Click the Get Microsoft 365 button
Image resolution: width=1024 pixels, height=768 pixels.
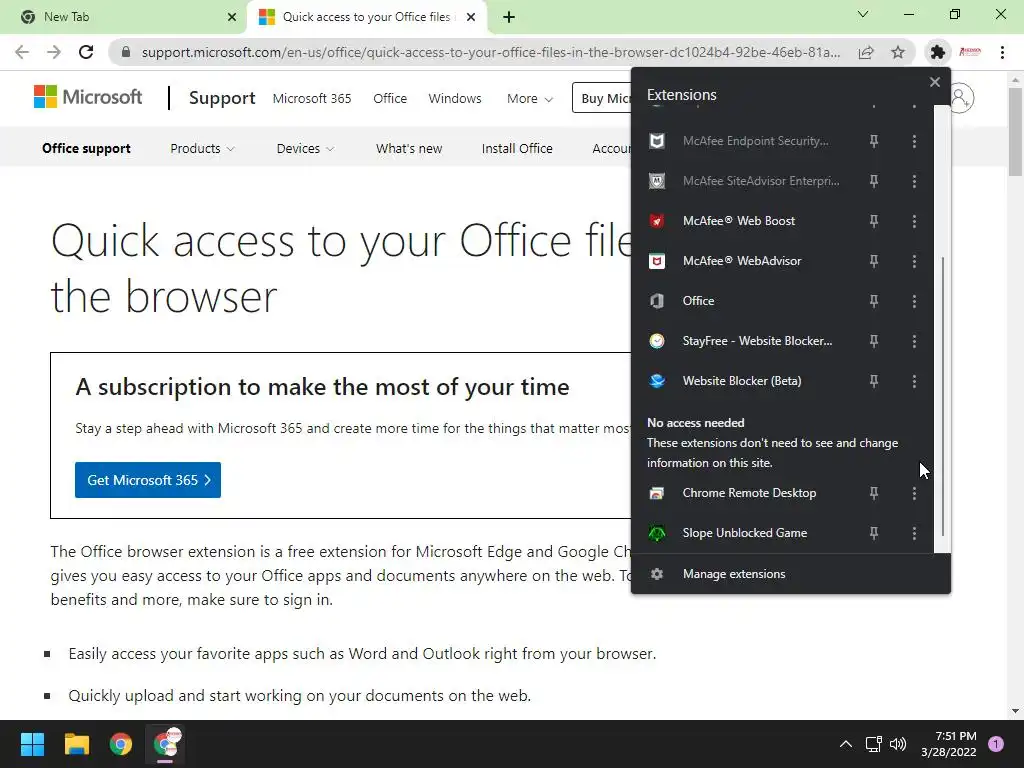tap(148, 480)
